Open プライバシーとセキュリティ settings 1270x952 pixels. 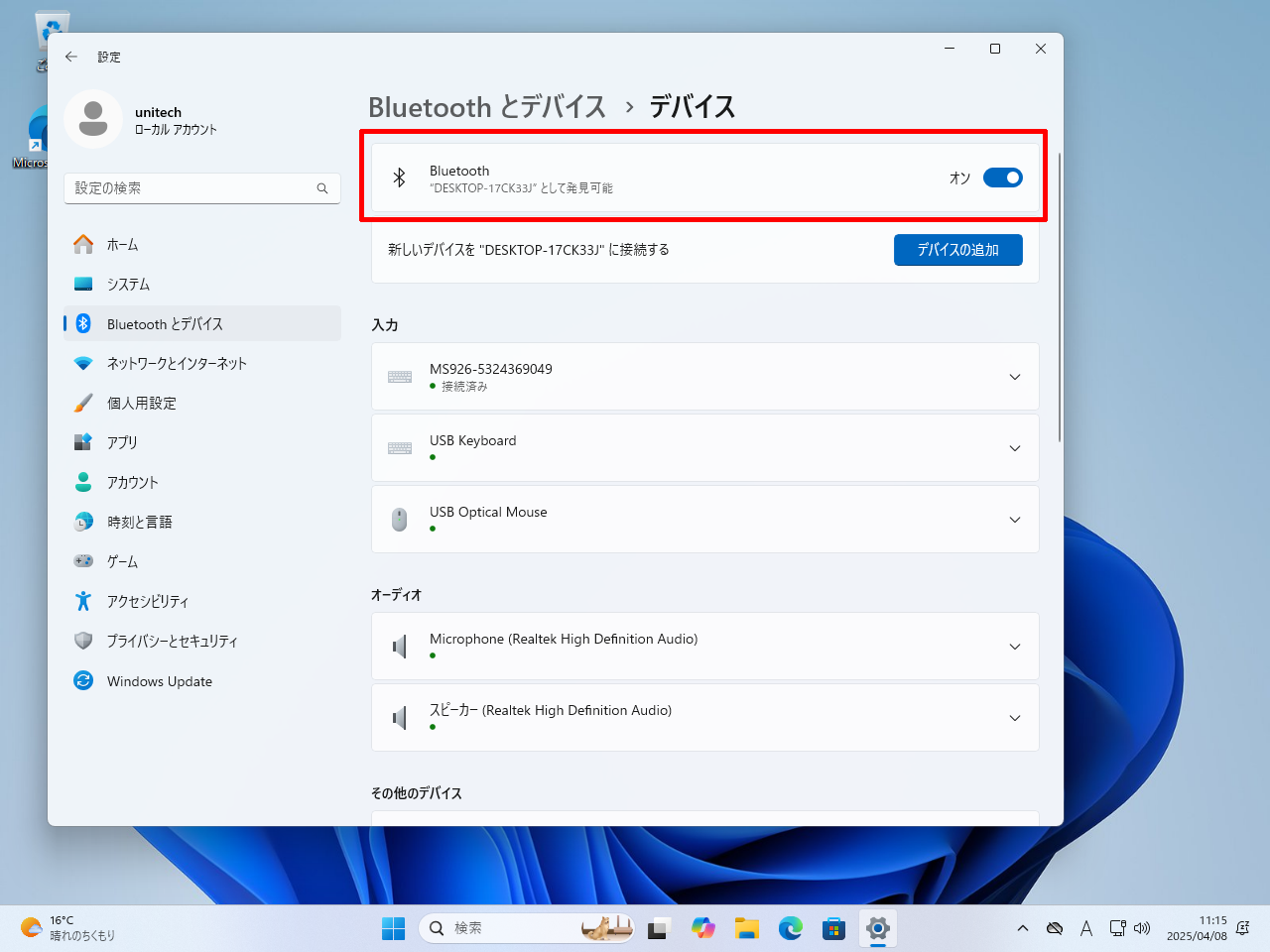coord(202,641)
